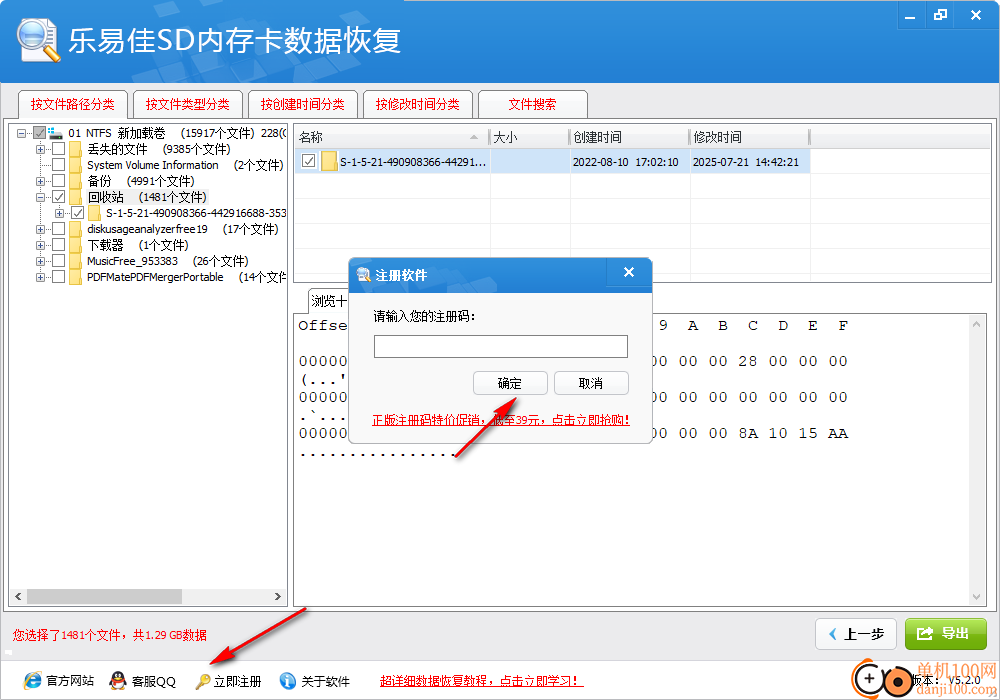Click the key icon for registration
1000x700 pixels.
(x=203, y=681)
